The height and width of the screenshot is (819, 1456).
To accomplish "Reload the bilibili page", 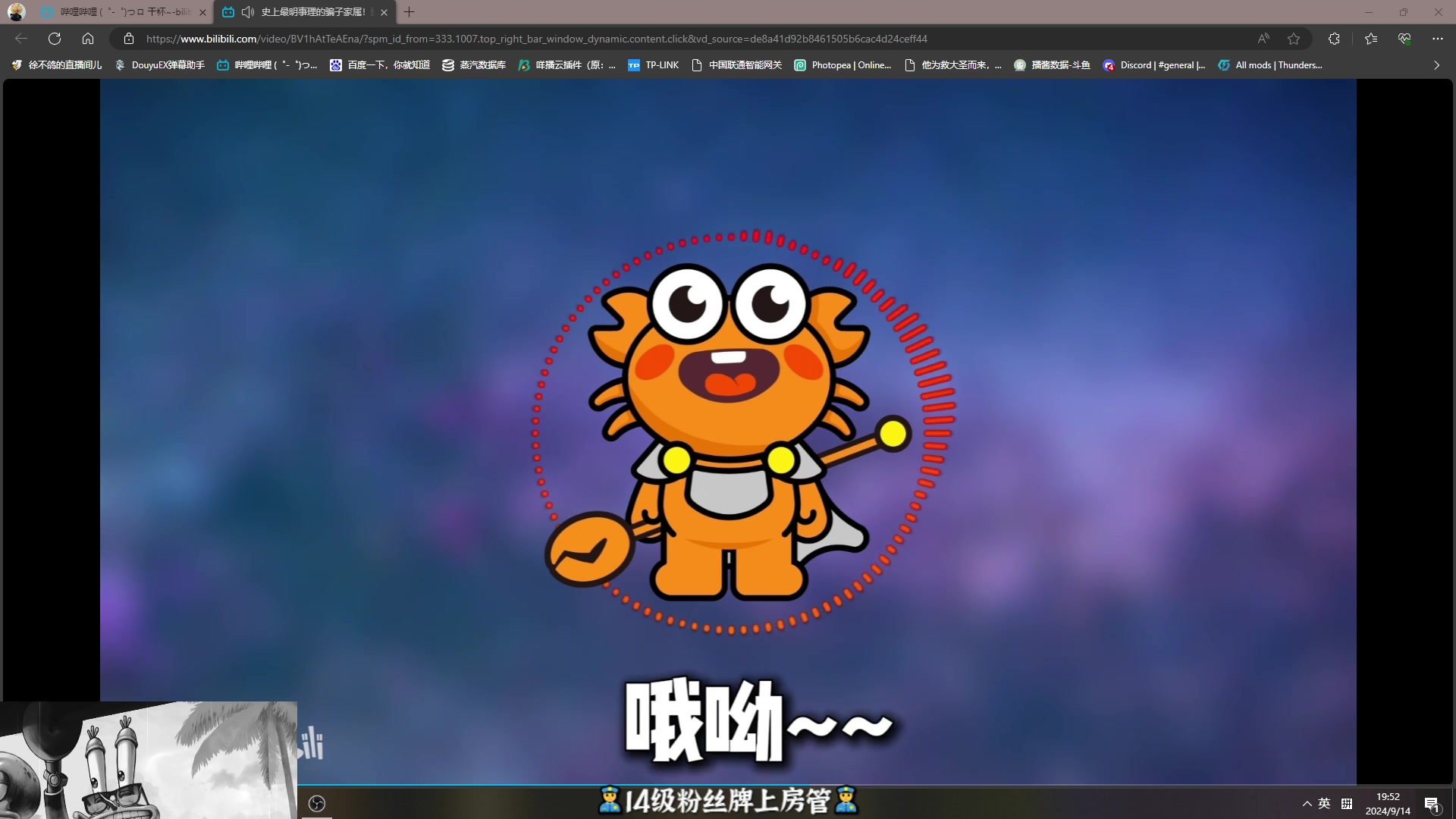I will 55,39.
